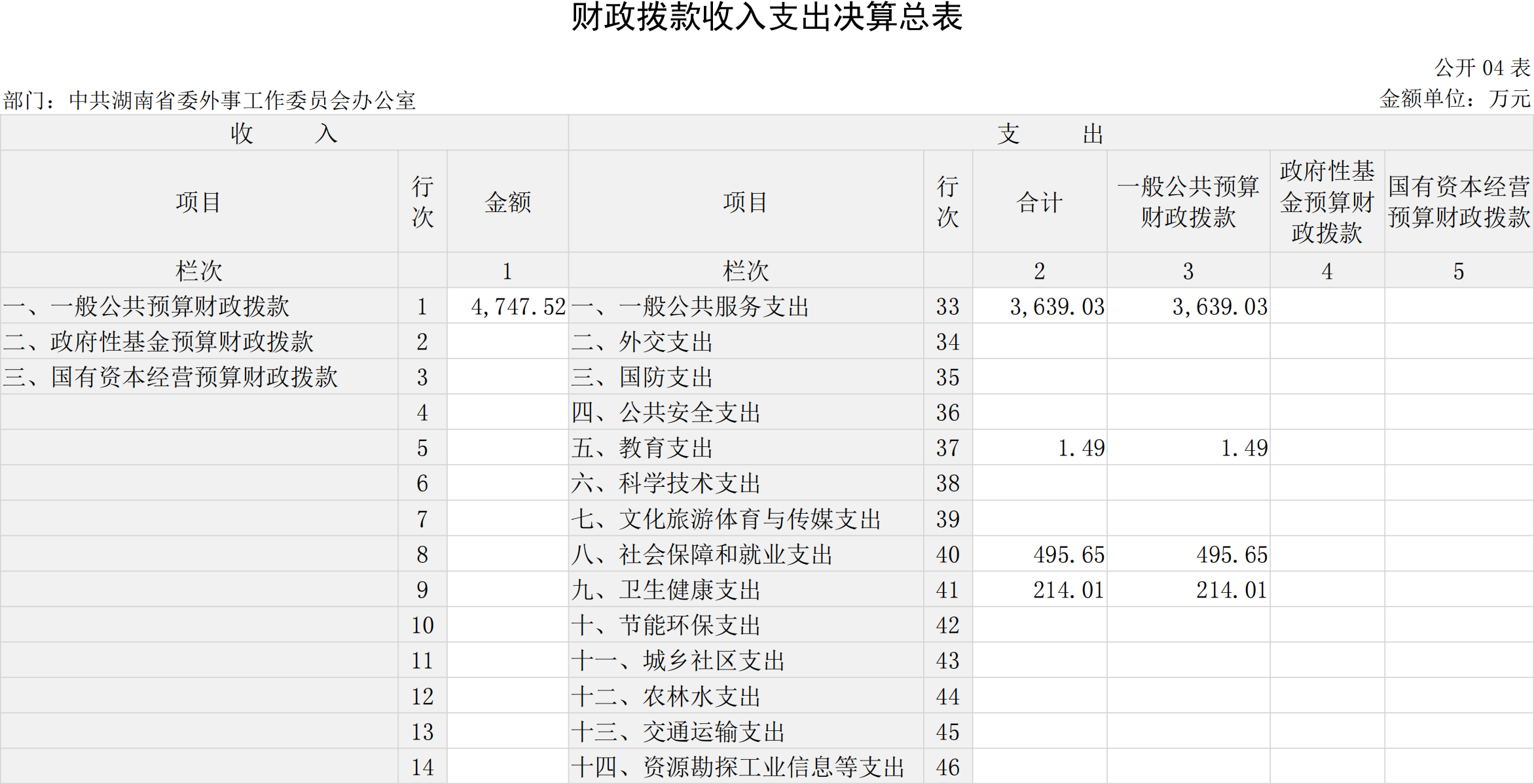Select the cell 四、公共安全支出
The height and width of the screenshot is (784, 1534).
[746, 412]
